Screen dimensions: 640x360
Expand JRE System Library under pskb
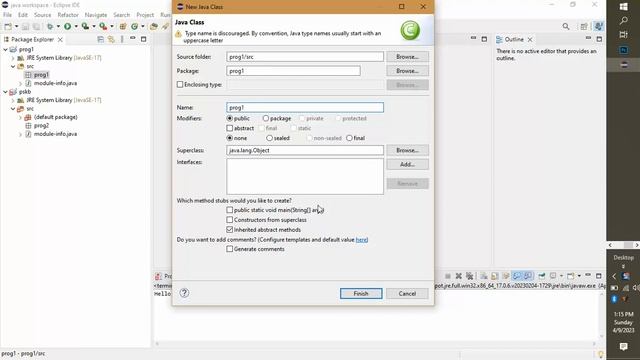point(13,100)
